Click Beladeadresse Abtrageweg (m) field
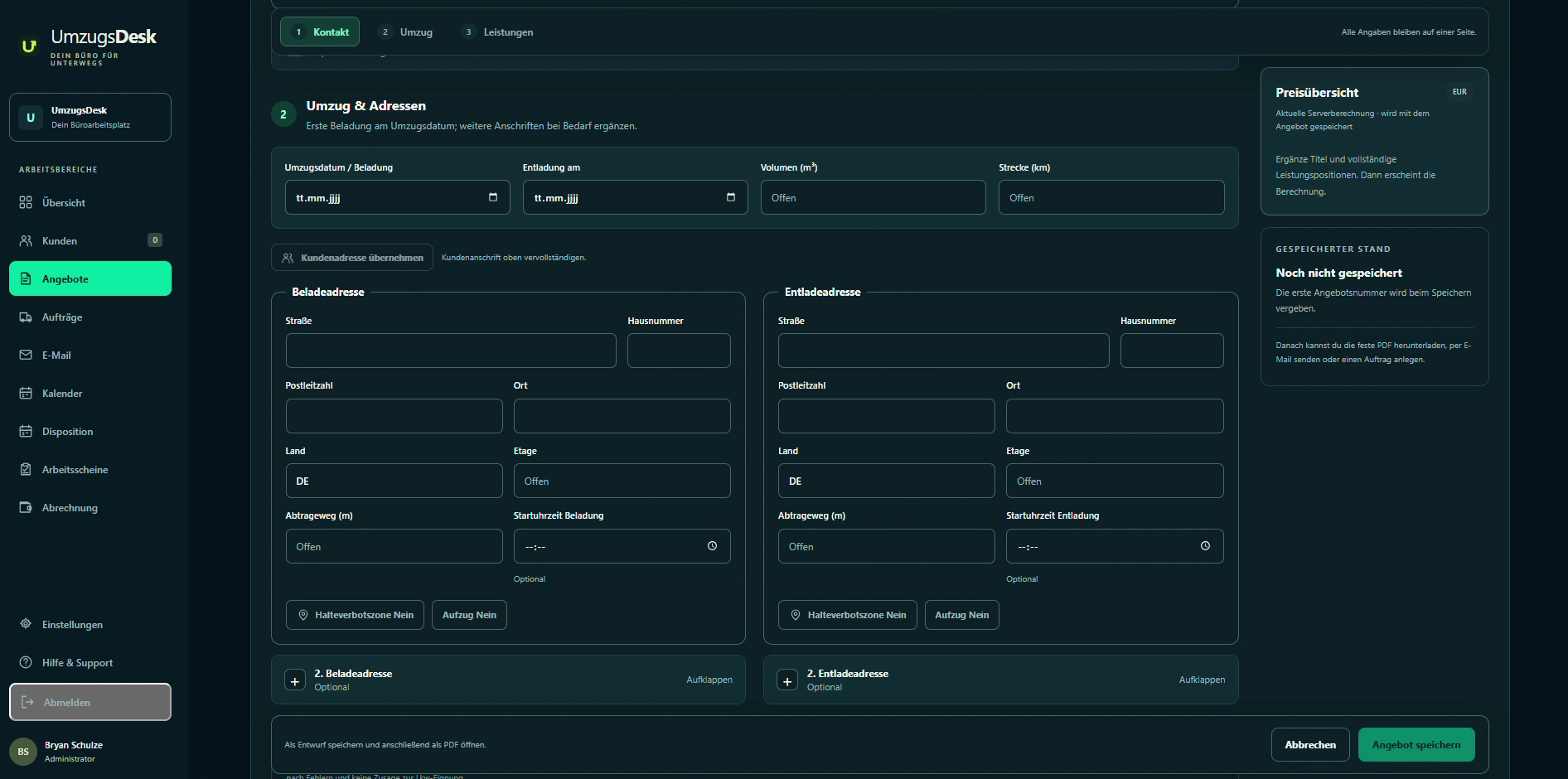 pyautogui.click(x=394, y=546)
